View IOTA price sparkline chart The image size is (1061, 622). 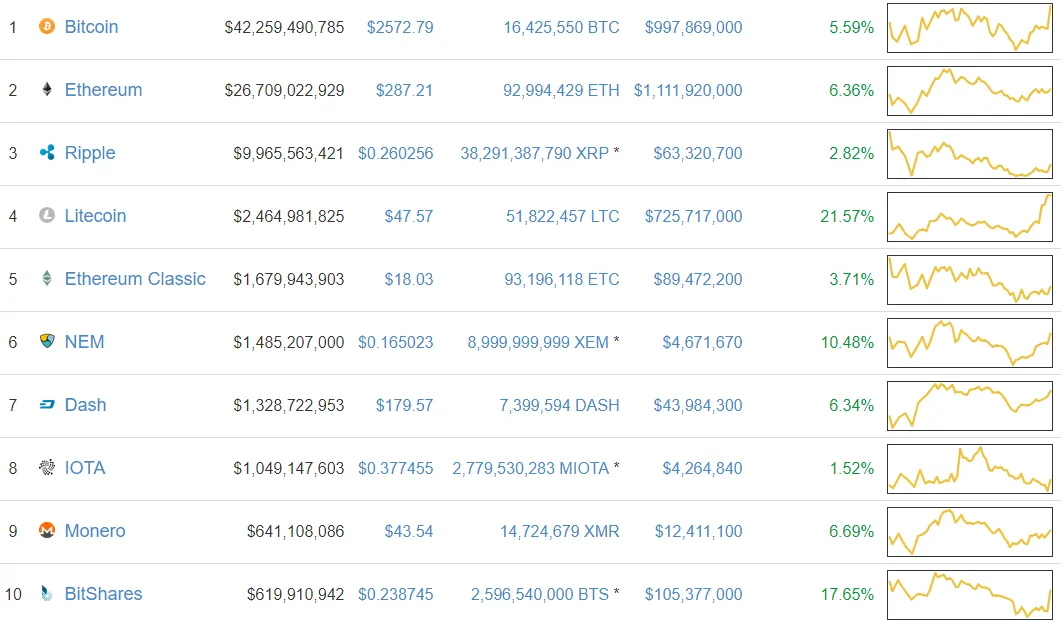click(970, 468)
